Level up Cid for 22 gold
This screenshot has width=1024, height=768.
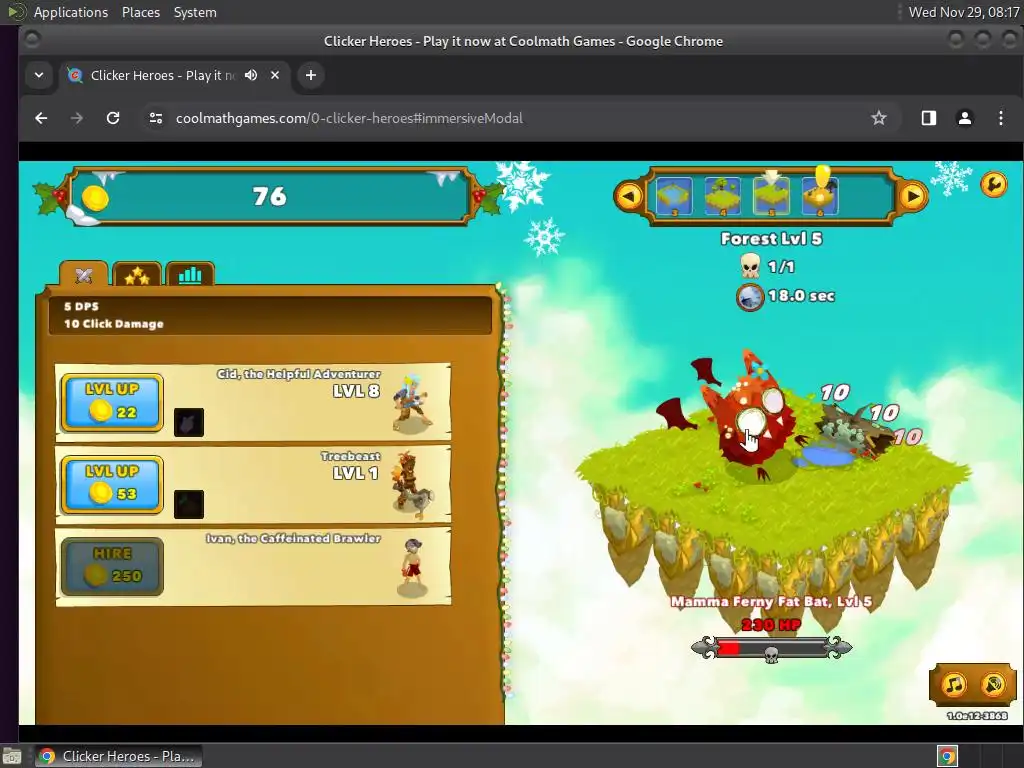(112, 402)
